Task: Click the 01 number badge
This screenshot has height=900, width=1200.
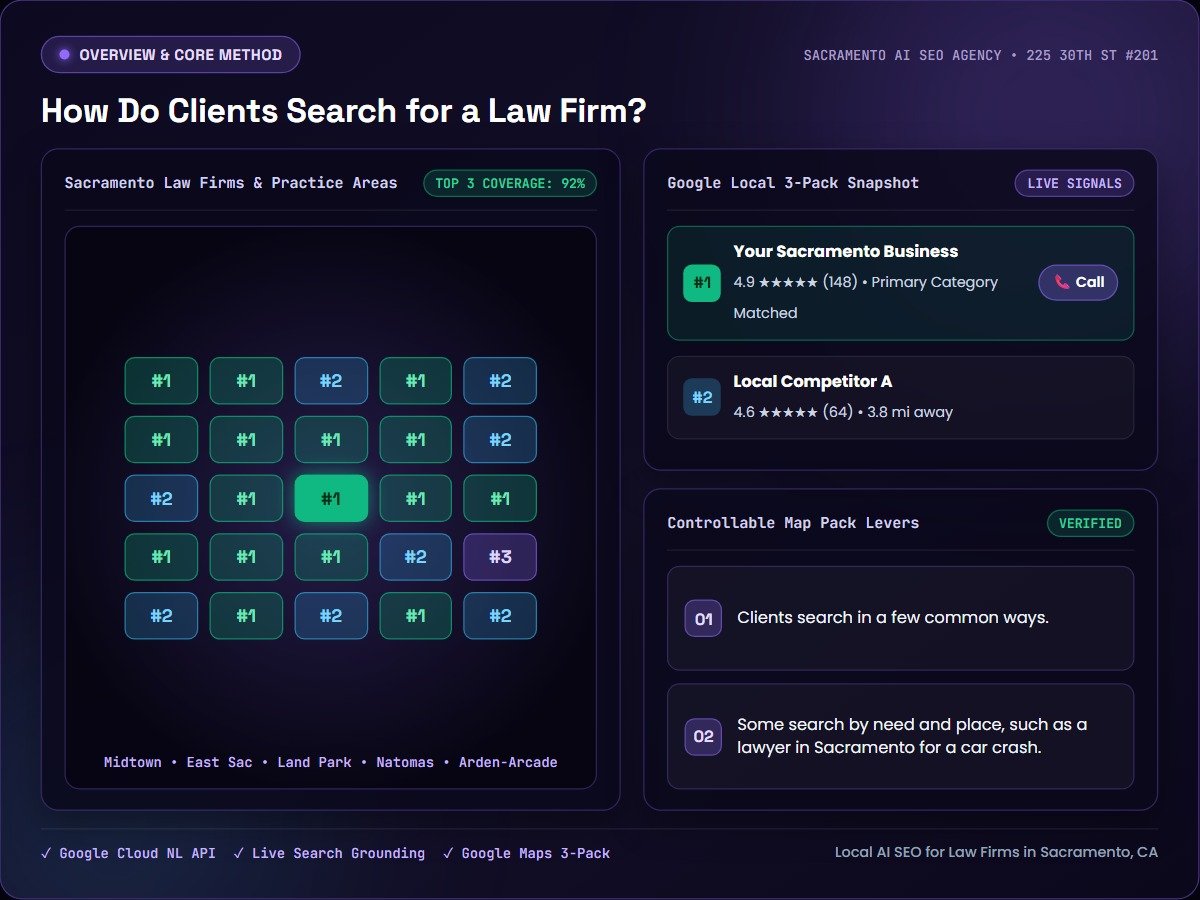Action: point(703,619)
